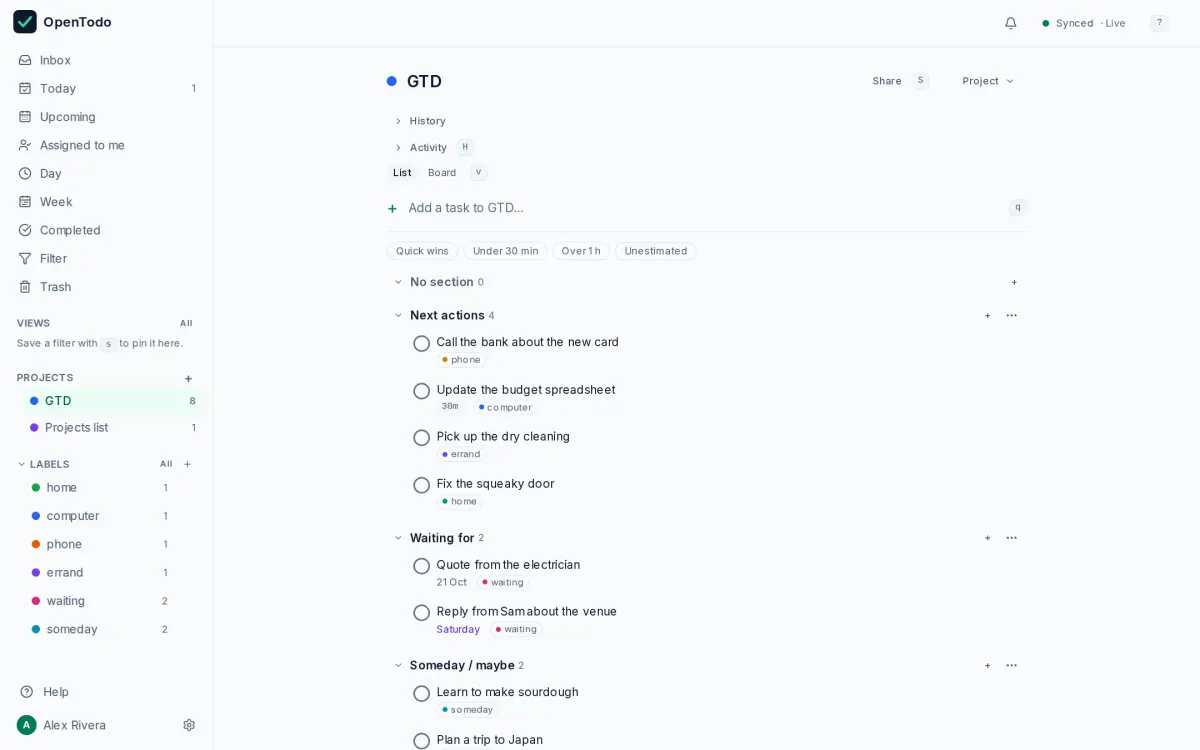
Task: Open Help icon at sidebar bottom
Action: pos(27,692)
